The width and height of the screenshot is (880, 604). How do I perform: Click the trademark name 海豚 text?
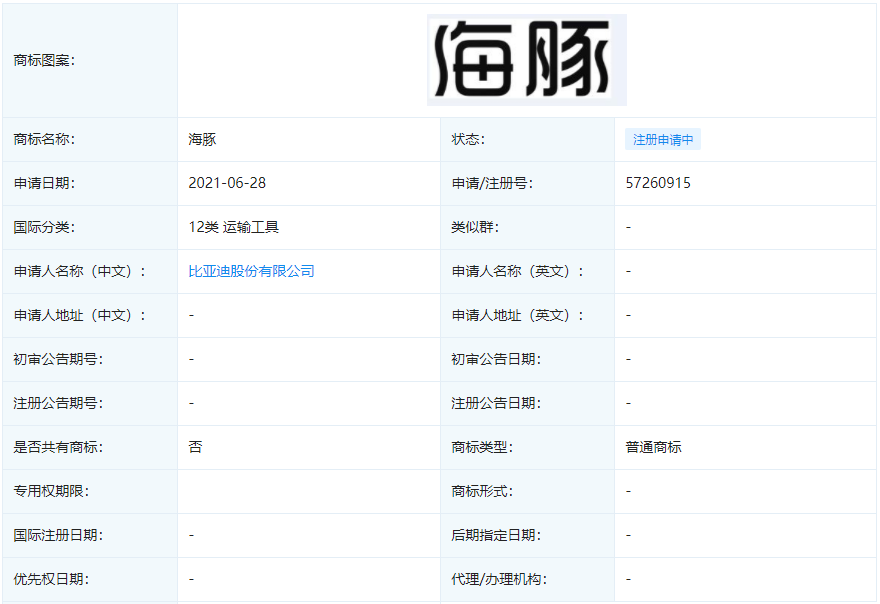[196, 139]
